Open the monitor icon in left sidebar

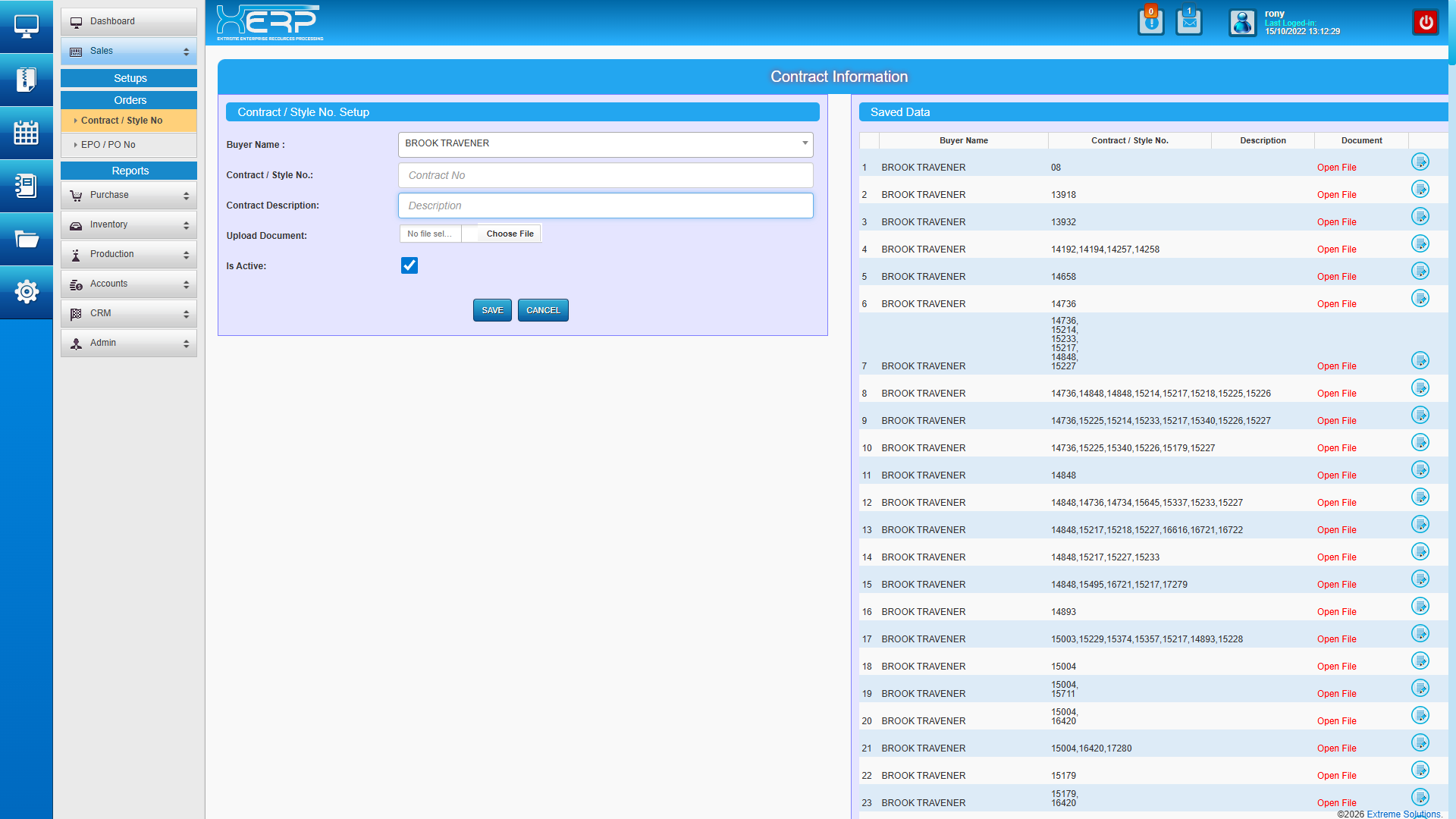click(27, 27)
